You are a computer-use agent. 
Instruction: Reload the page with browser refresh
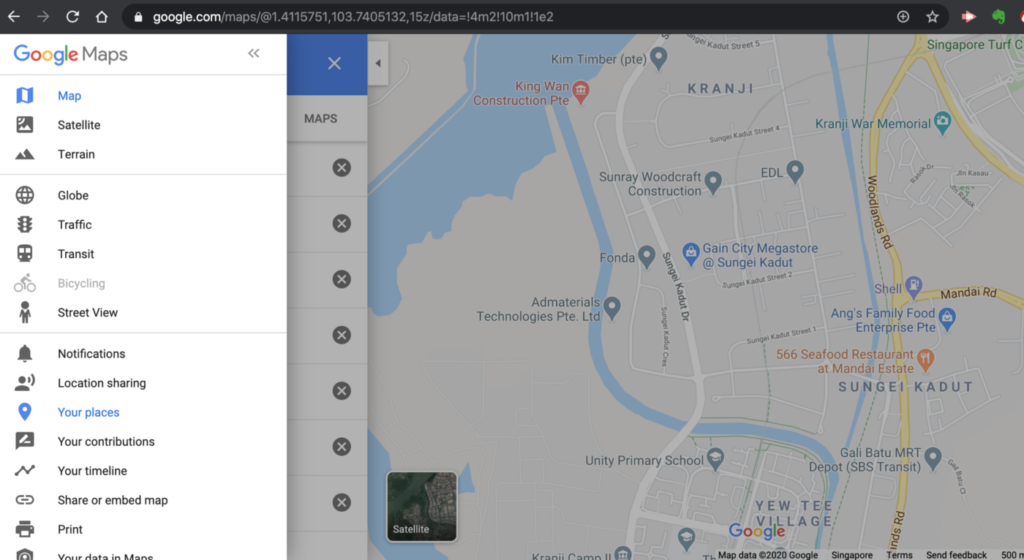72,17
